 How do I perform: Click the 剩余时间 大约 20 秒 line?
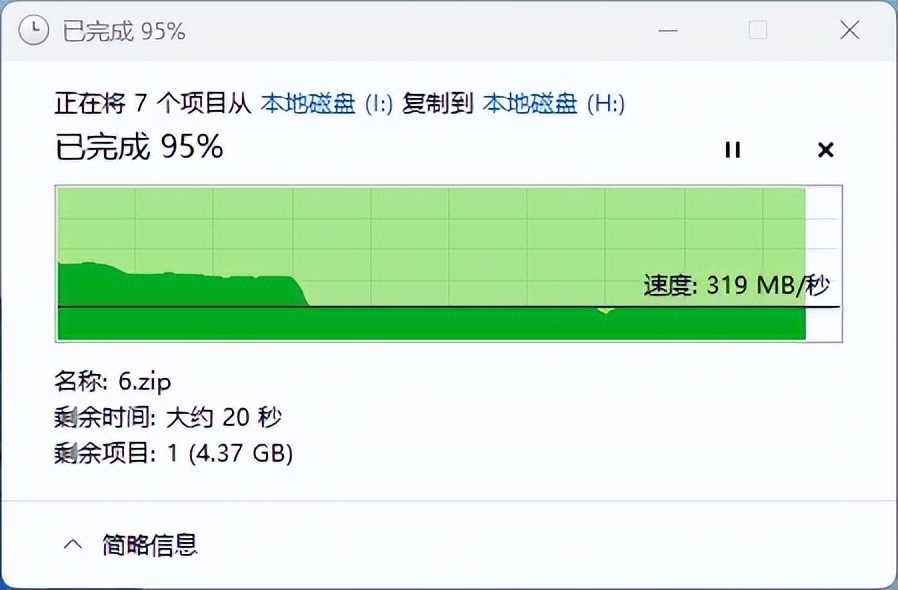(168, 418)
